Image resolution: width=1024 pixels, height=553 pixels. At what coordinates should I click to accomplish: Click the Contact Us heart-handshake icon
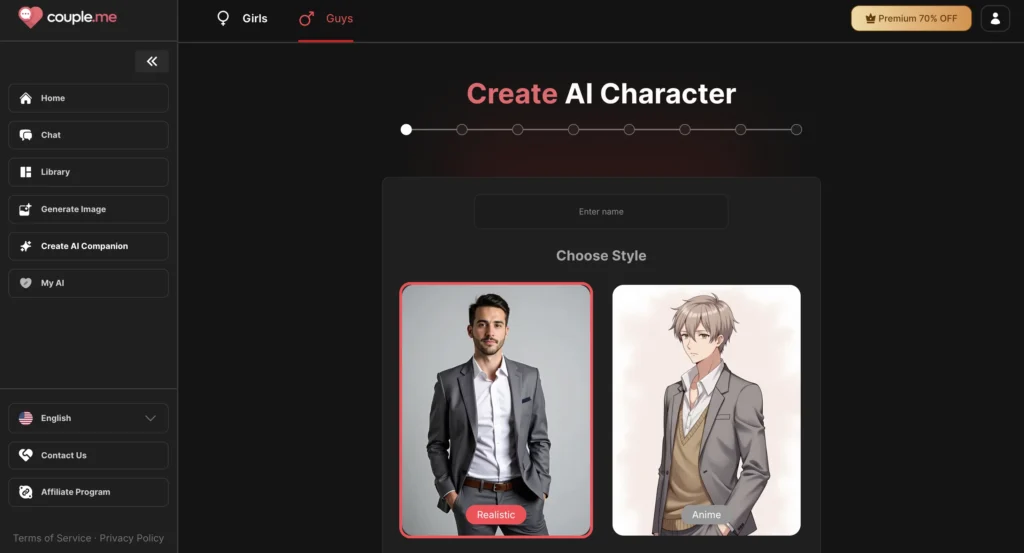pyautogui.click(x=25, y=455)
